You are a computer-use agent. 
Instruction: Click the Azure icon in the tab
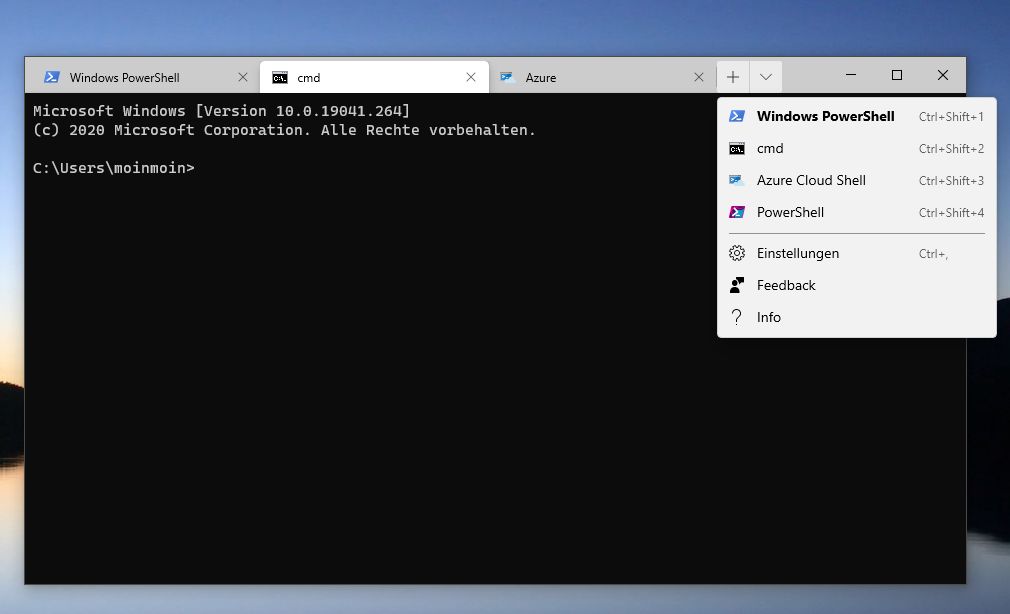coord(508,77)
